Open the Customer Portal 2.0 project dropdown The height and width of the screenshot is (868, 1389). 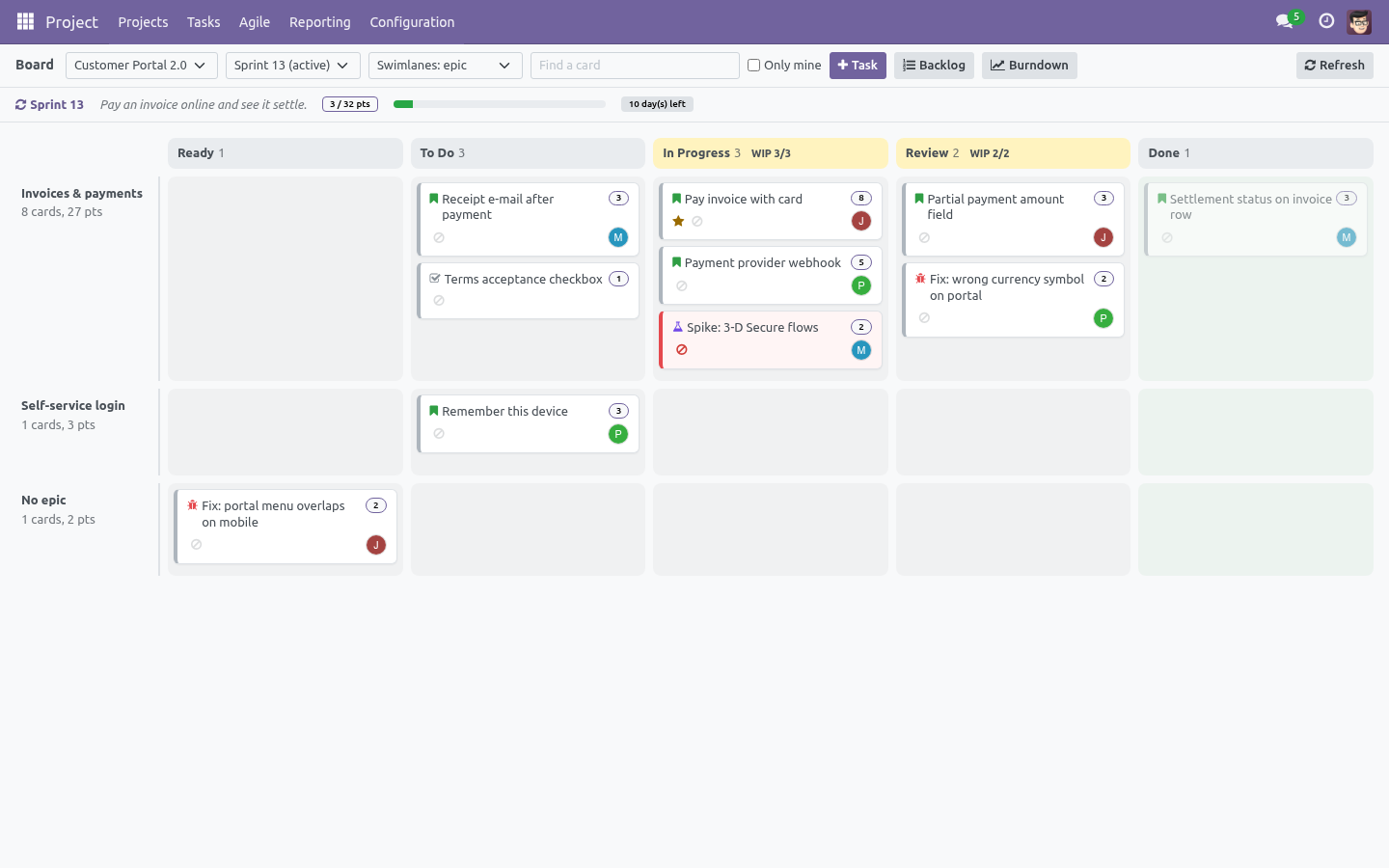coord(142,66)
